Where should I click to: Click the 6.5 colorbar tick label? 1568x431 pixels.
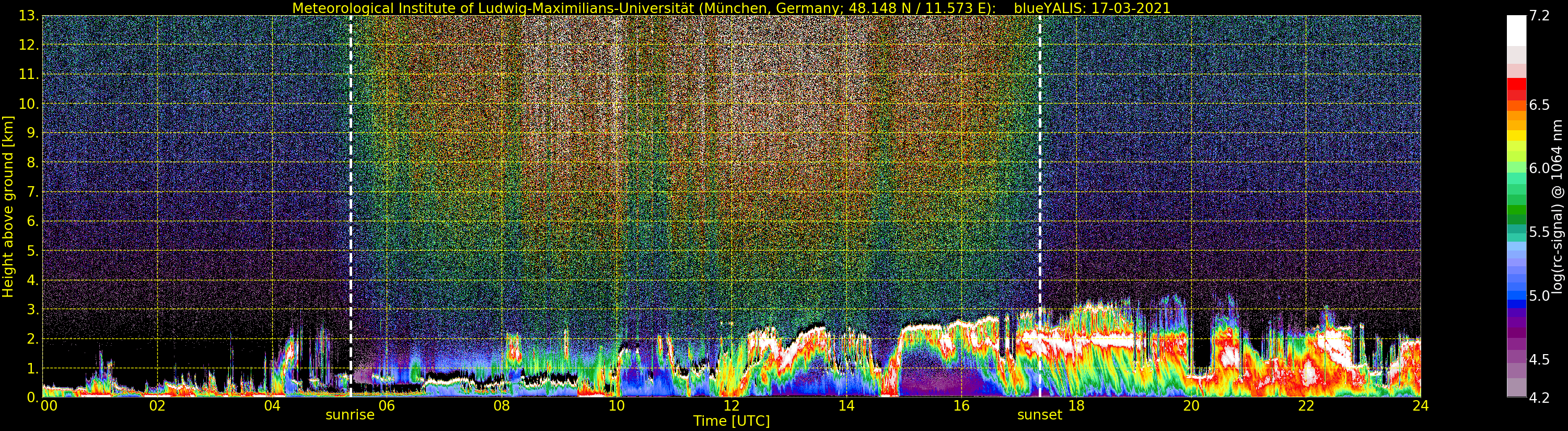pyautogui.click(x=1539, y=105)
